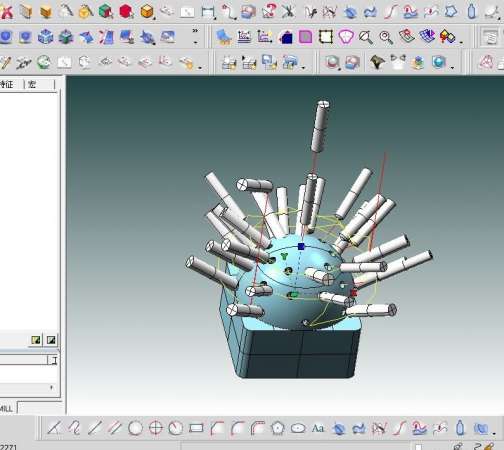Screen dimensions: 504x450
Task: Switch to the 宏 tab
Action: pos(32,84)
